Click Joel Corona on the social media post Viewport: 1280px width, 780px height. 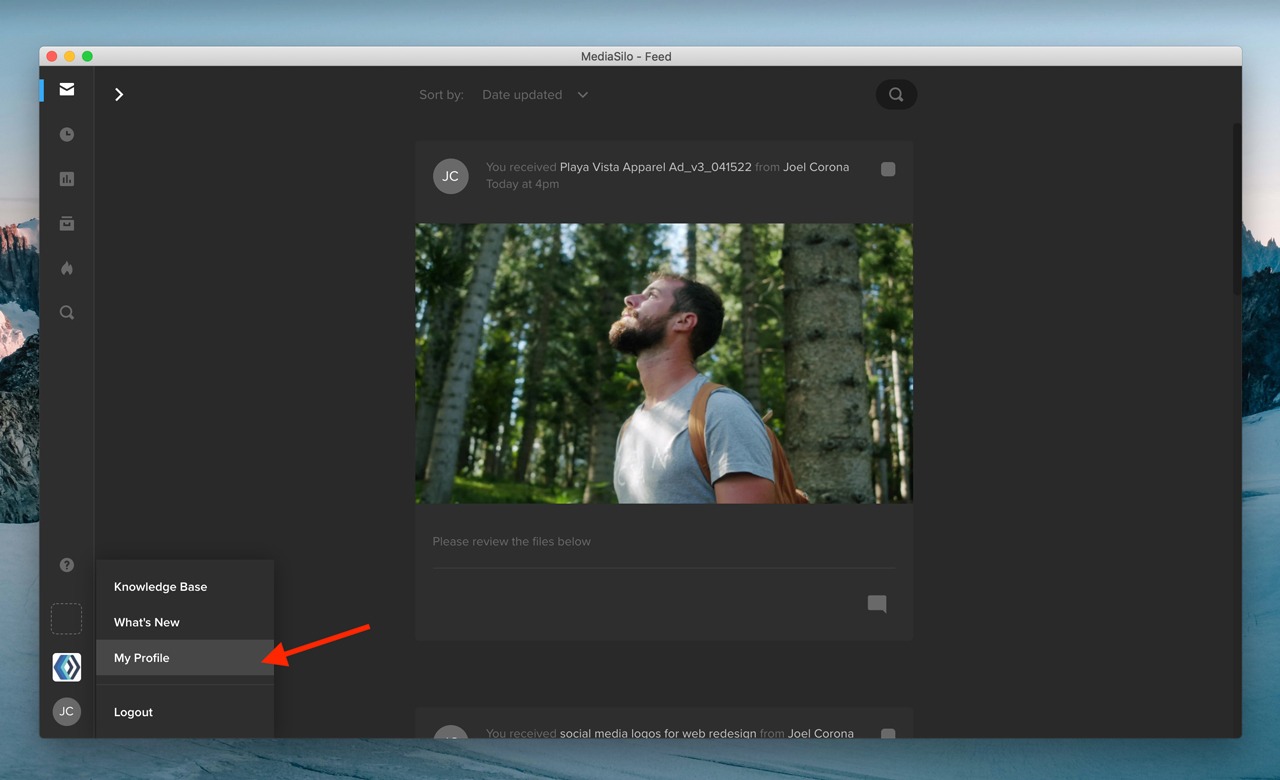pos(821,733)
